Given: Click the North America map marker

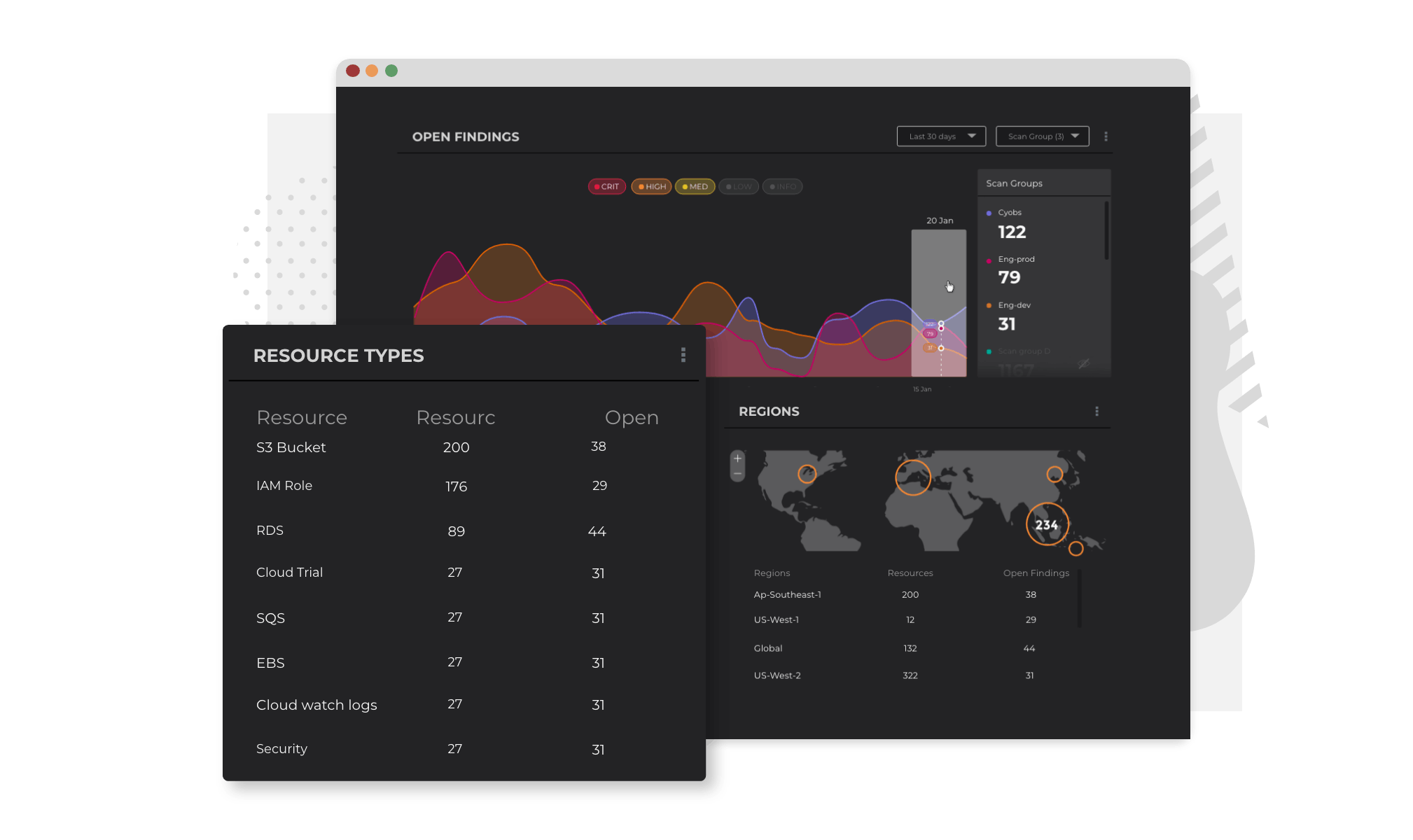Looking at the screenshot, I should click(807, 474).
